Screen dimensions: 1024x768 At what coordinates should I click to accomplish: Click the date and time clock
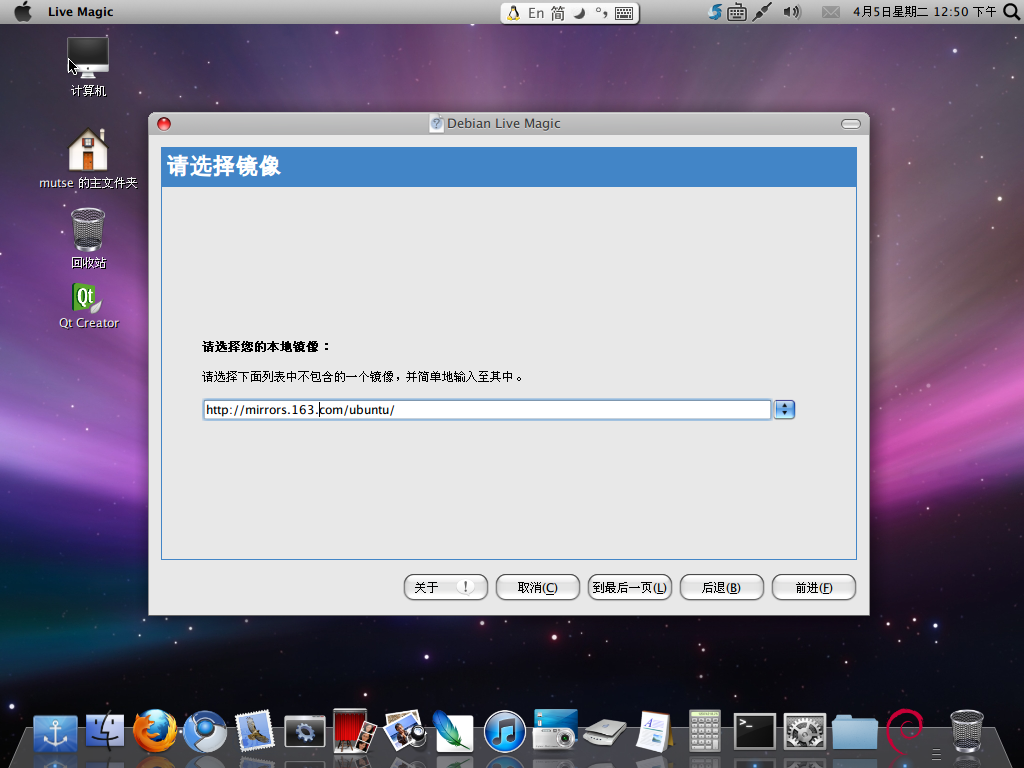coord(924,12)
